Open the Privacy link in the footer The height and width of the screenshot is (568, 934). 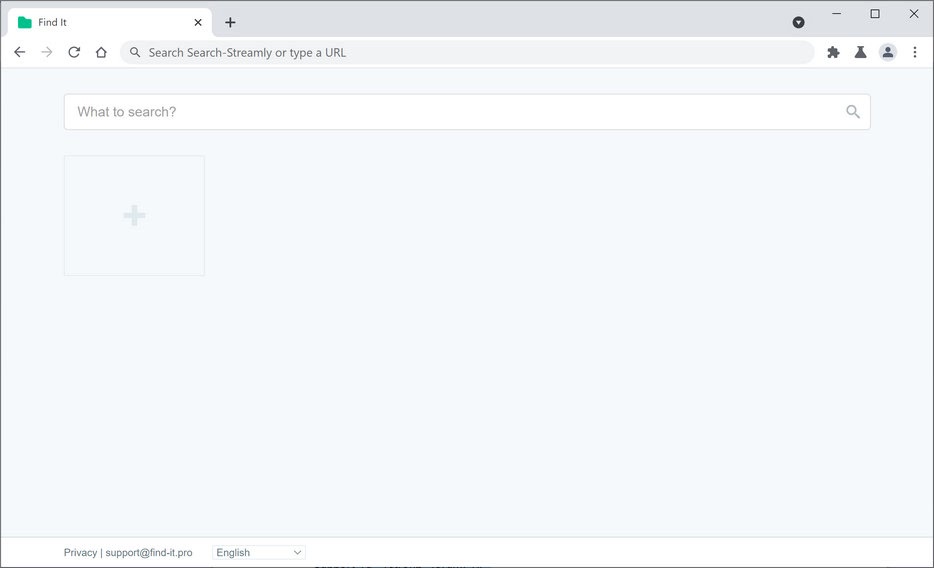pyautogui.click(x=80, y=553)
